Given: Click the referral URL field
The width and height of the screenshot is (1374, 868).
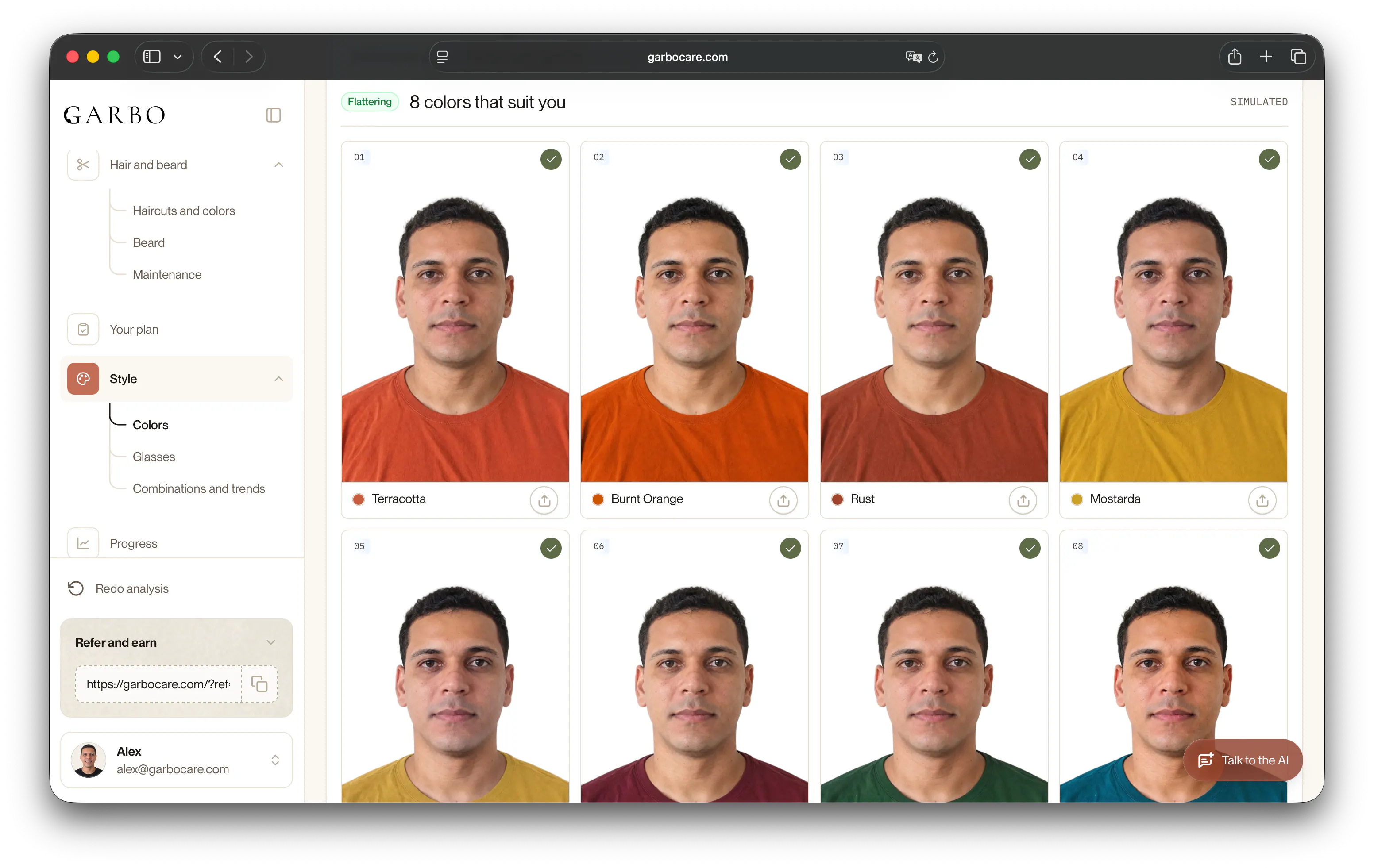Looking at the screenshot, I should point(158,684).
